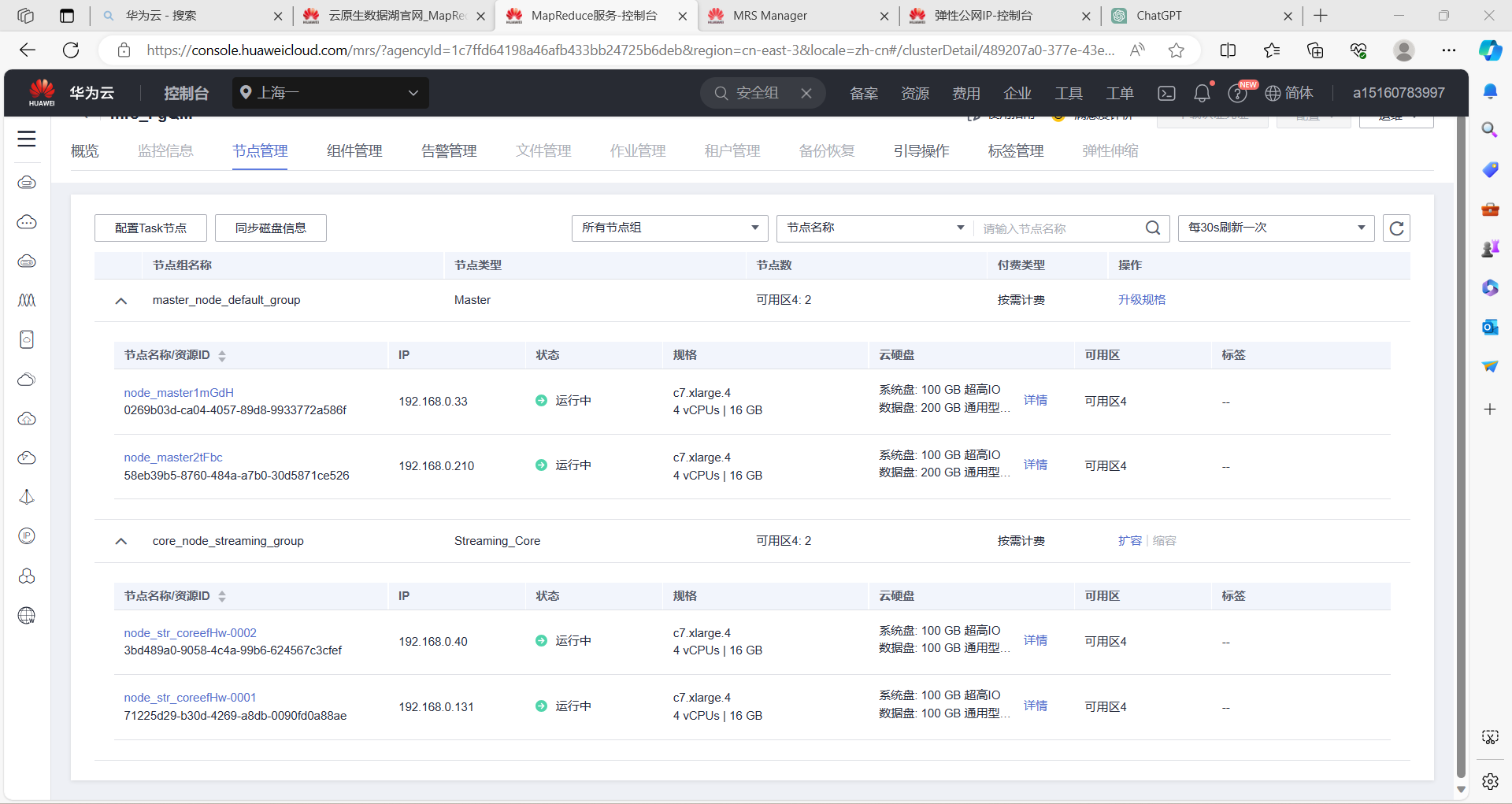Switch to the 概览 tab
1512x804 pixels.
click(x=85, y=151)
